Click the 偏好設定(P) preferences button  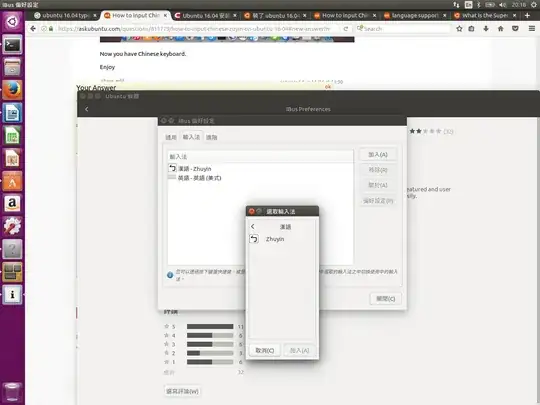coord(378,201)
